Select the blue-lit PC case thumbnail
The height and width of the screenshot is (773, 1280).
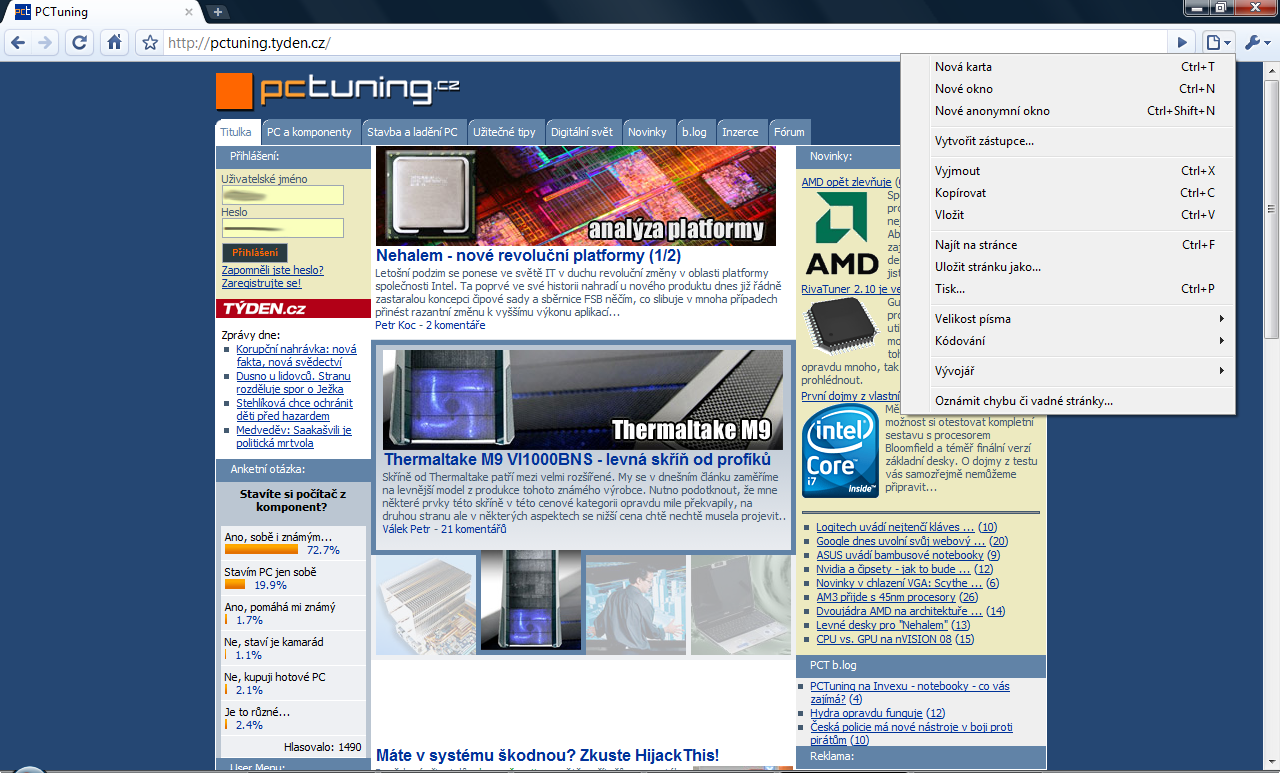[x=530, y=601]
